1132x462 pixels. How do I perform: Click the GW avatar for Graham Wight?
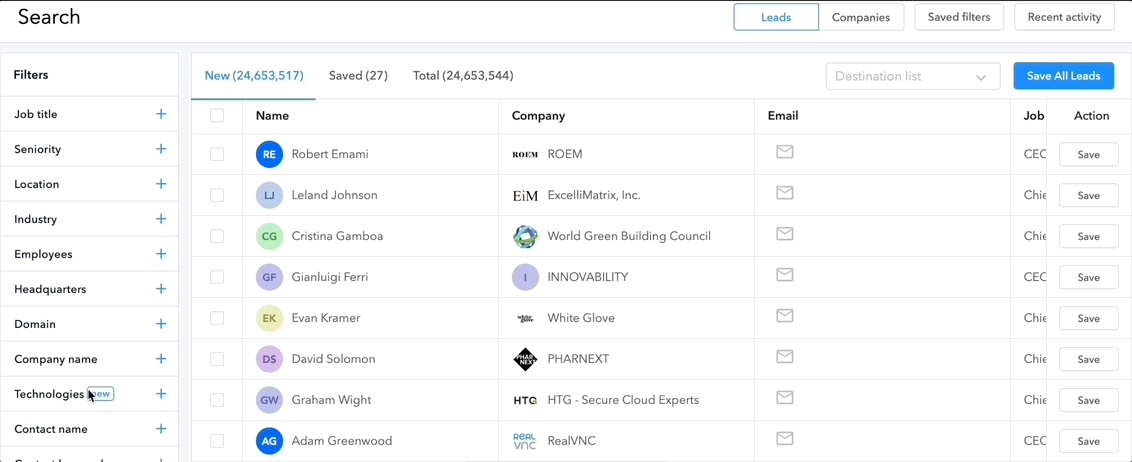pos(269,400)
